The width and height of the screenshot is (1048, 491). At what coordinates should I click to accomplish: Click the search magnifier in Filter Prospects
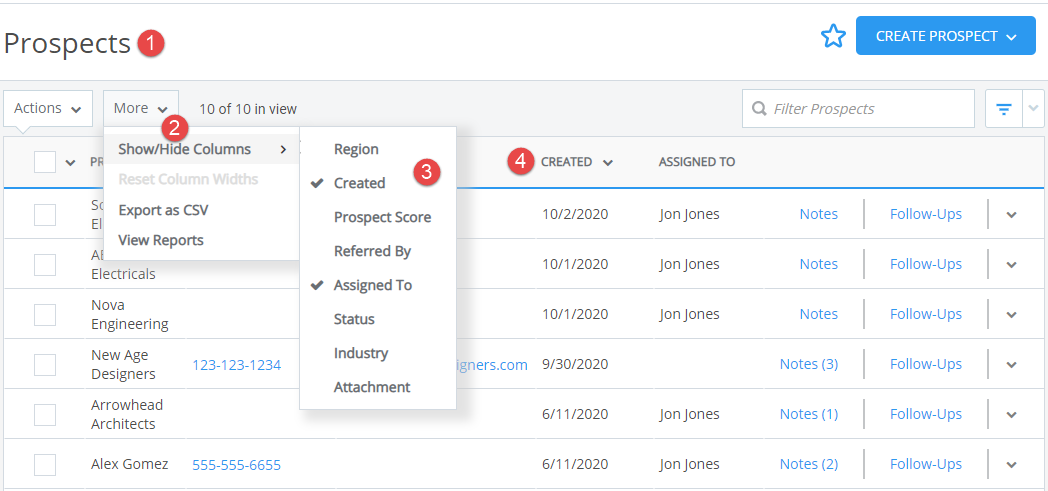click(759, 108)
